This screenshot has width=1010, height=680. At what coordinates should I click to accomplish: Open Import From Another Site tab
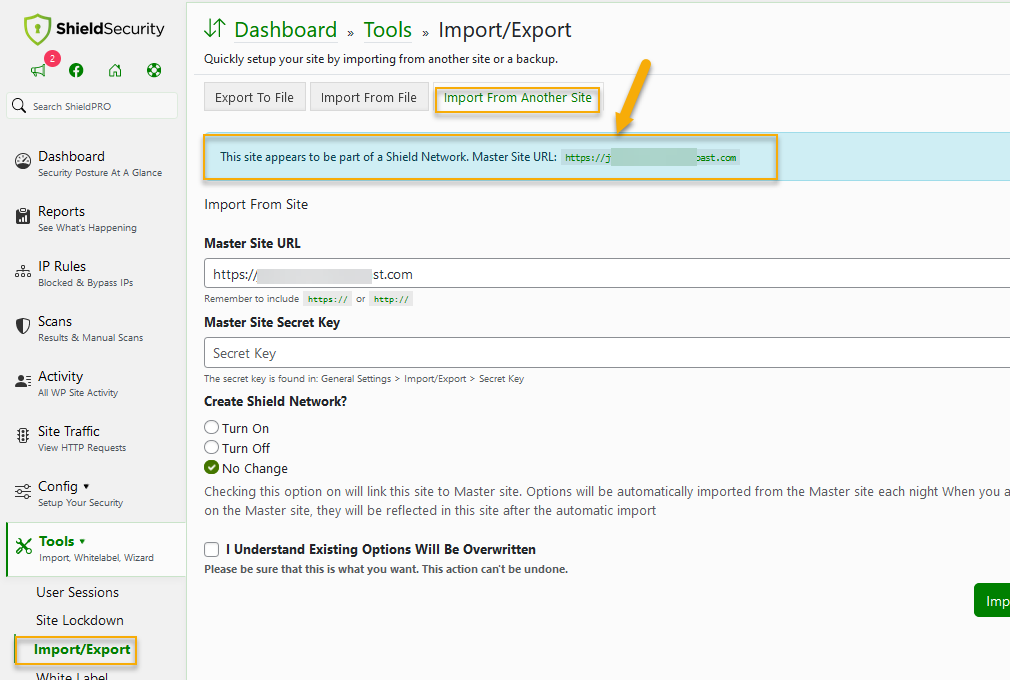pyautogui.click(x=517, y=98)
